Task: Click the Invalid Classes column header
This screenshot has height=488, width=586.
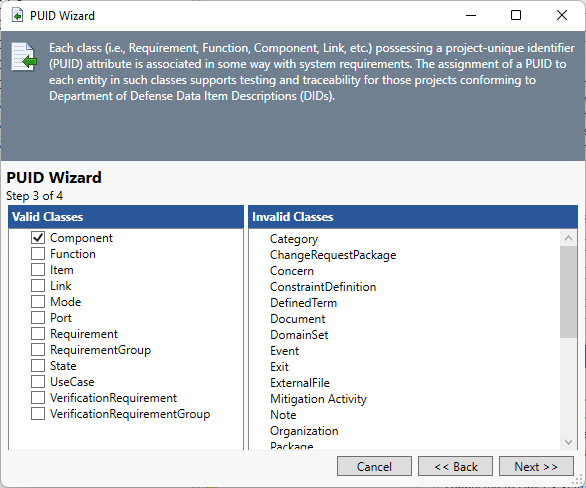Action: point(413,217)
